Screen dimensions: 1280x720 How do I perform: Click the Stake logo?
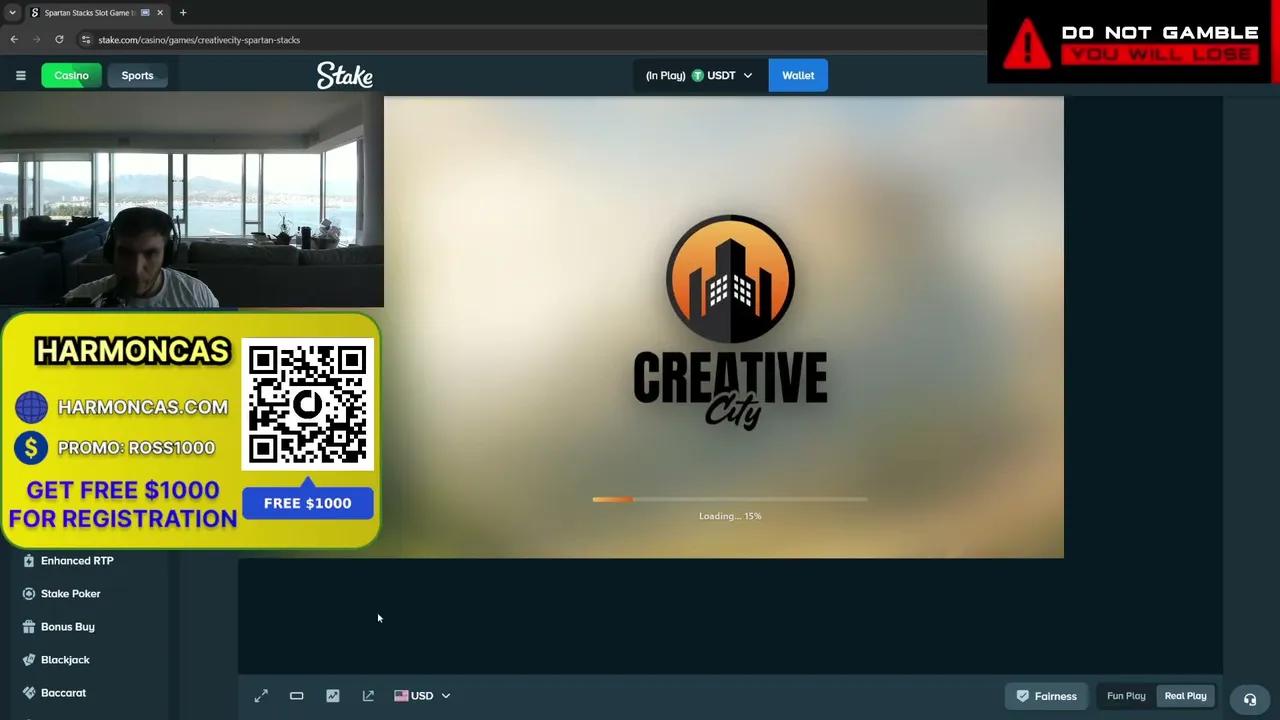[x=345, y=75]
